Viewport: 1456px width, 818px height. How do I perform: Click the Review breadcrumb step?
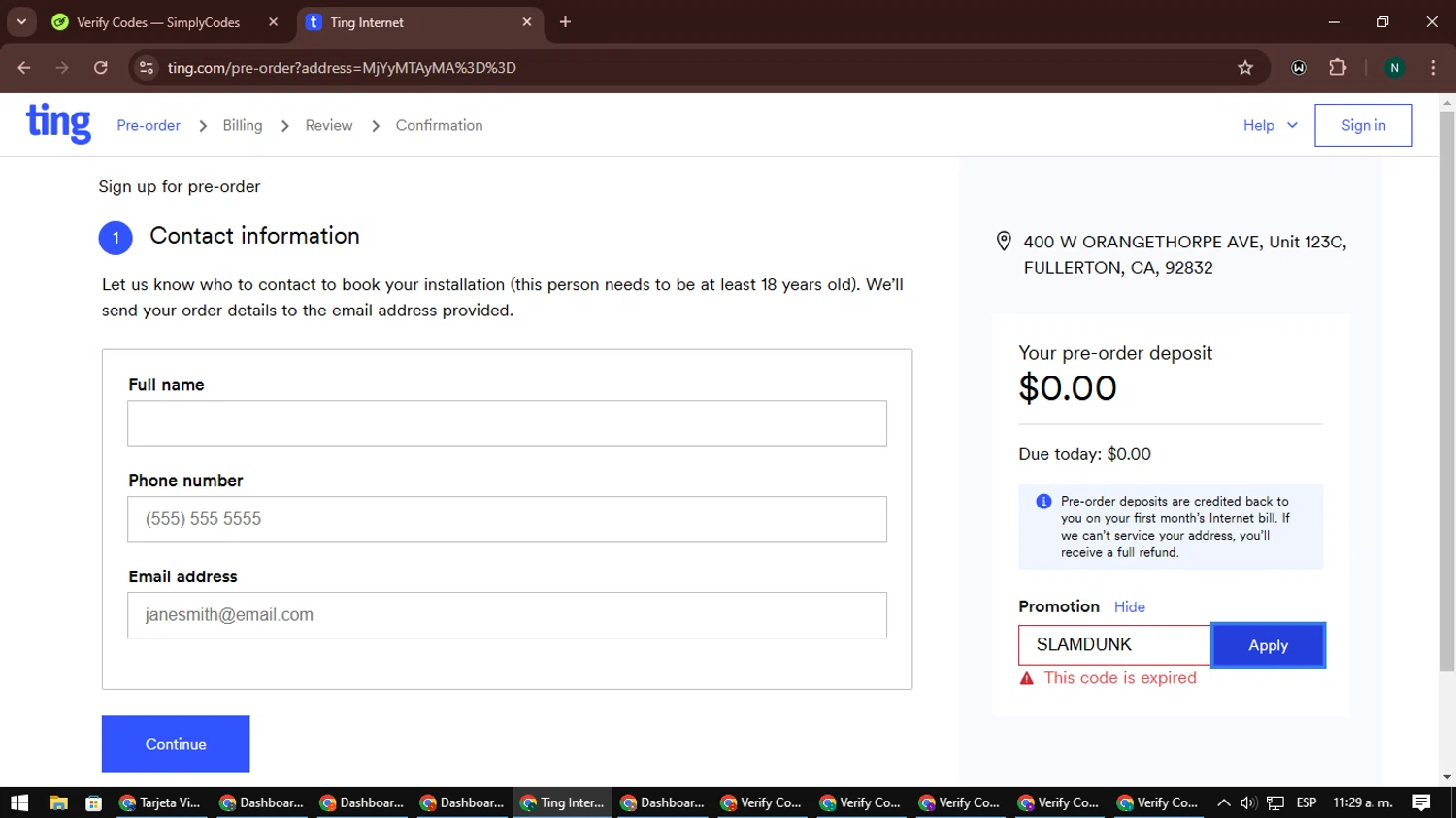click(329, 125)
